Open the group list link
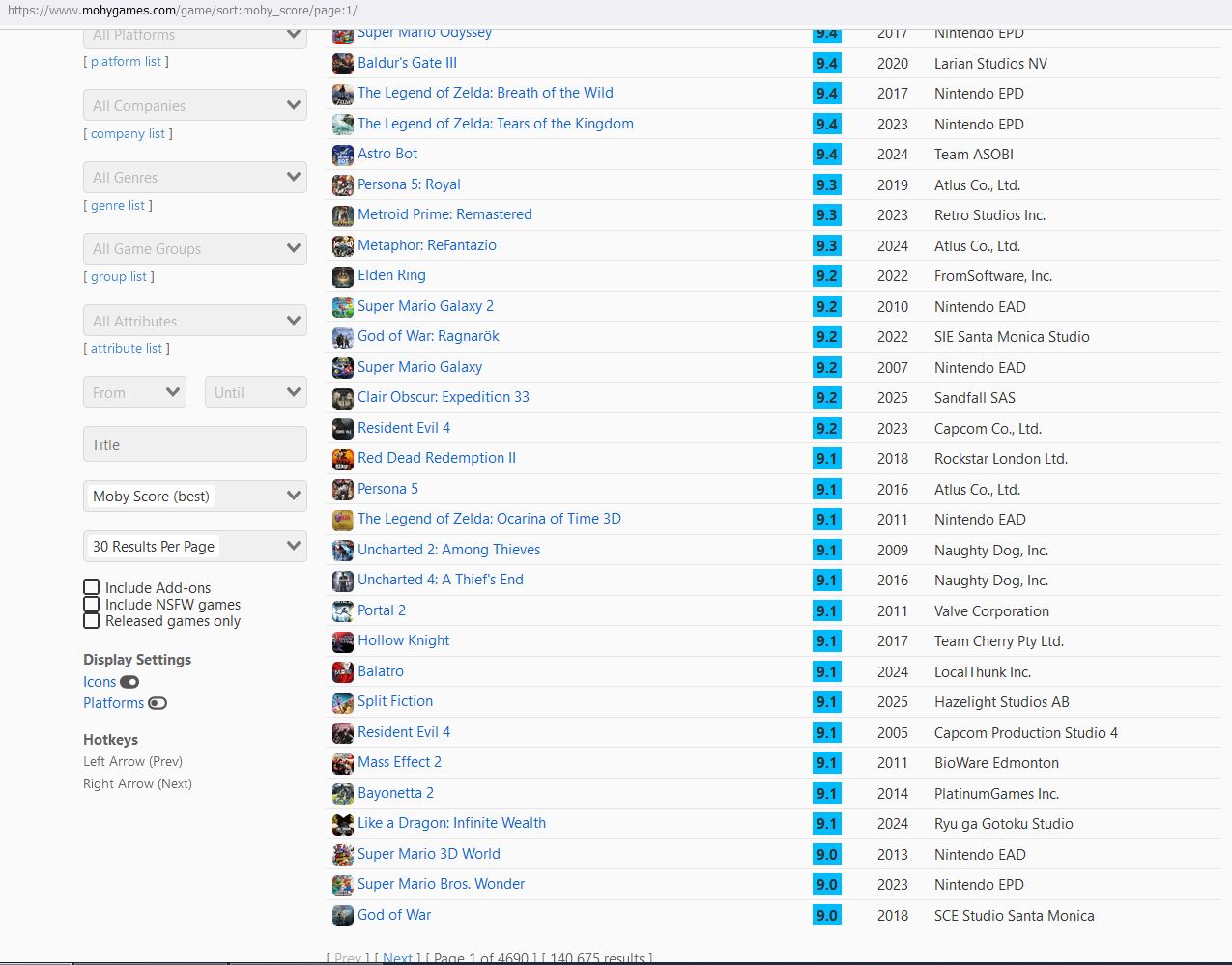The height and width of the screenshot is (965, 1232). coord(119,276)
